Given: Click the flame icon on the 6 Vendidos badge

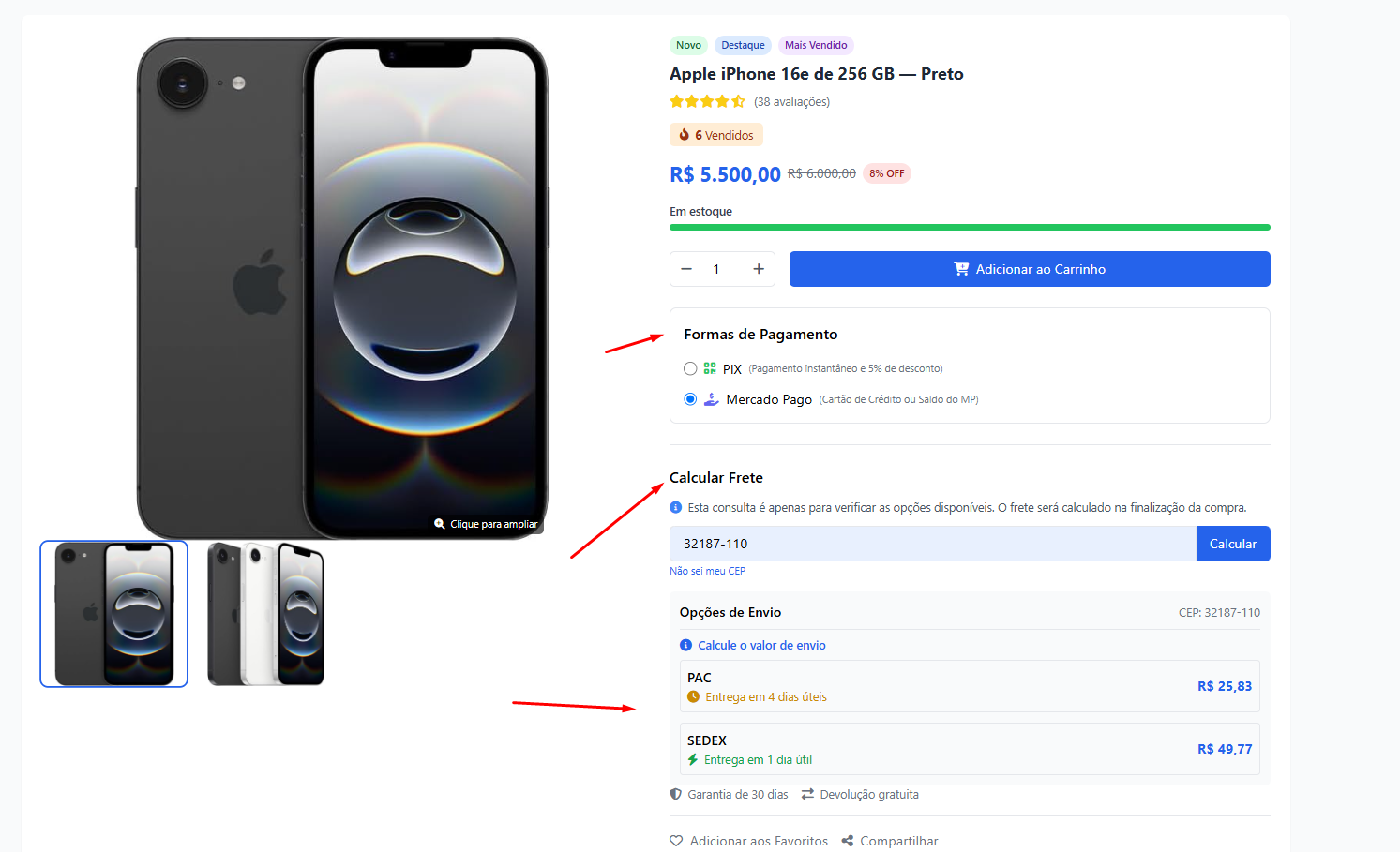Looking at the screenshot, I should 684,134.
